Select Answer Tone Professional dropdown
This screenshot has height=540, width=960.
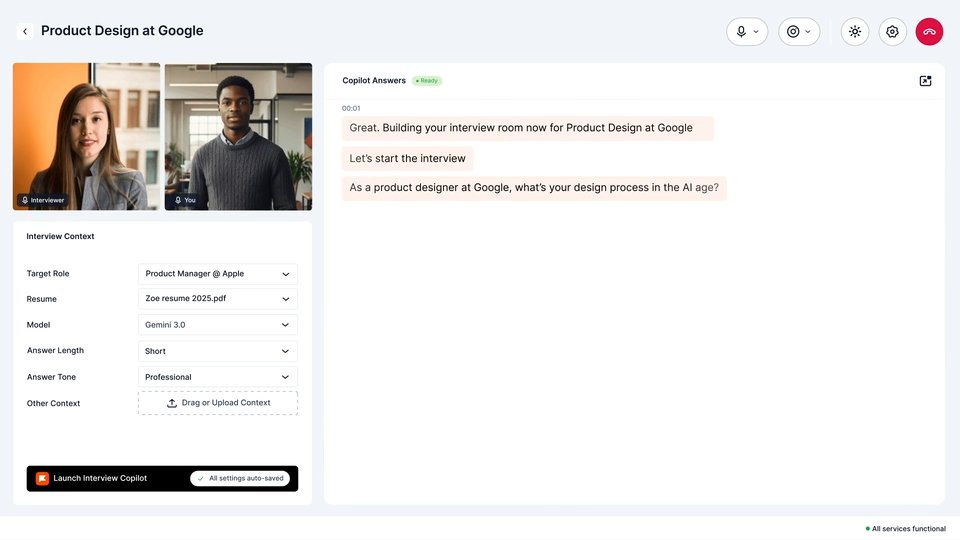click(218, 377)
